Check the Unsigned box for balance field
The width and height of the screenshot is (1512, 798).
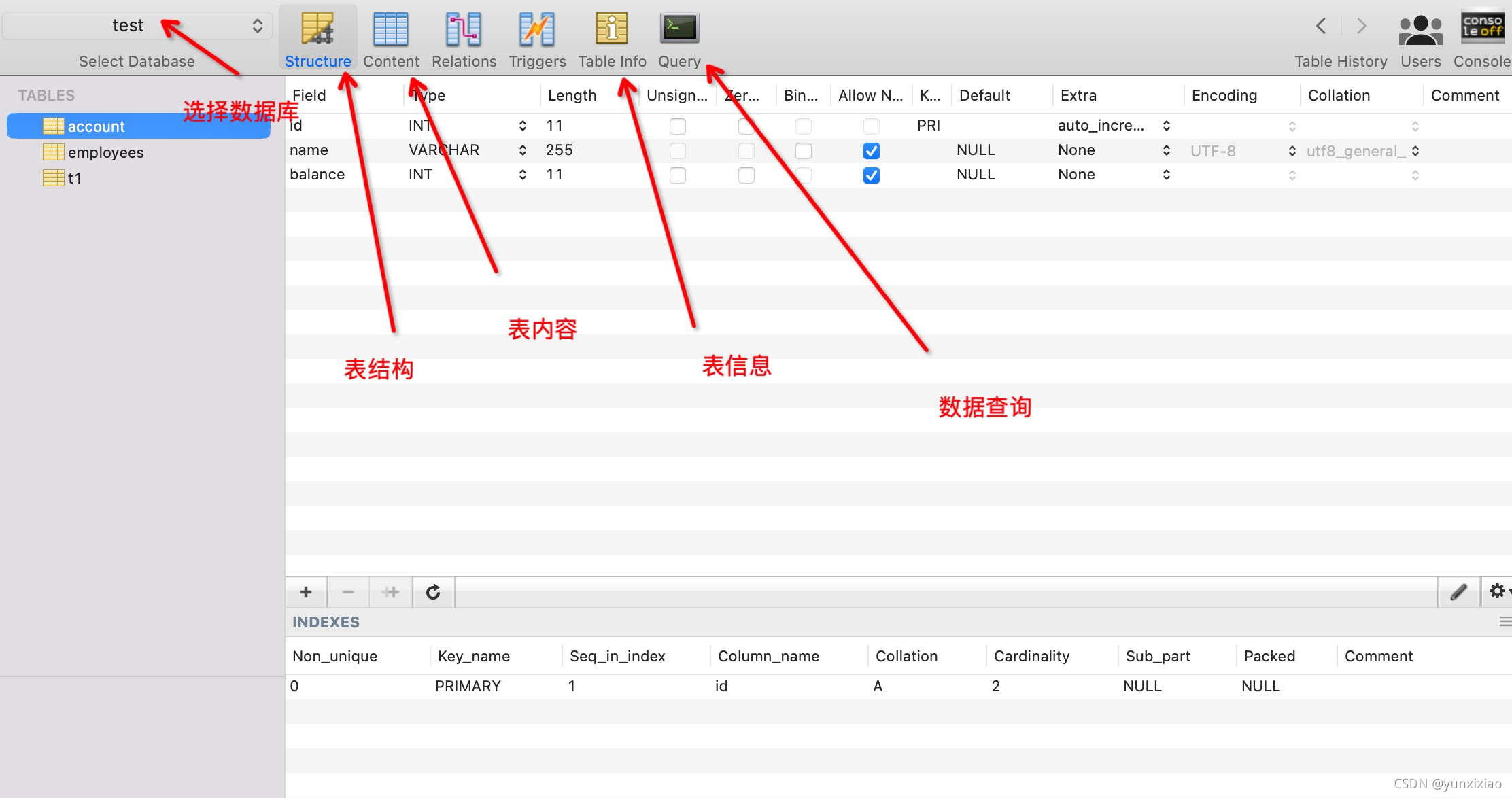(677, 175)
